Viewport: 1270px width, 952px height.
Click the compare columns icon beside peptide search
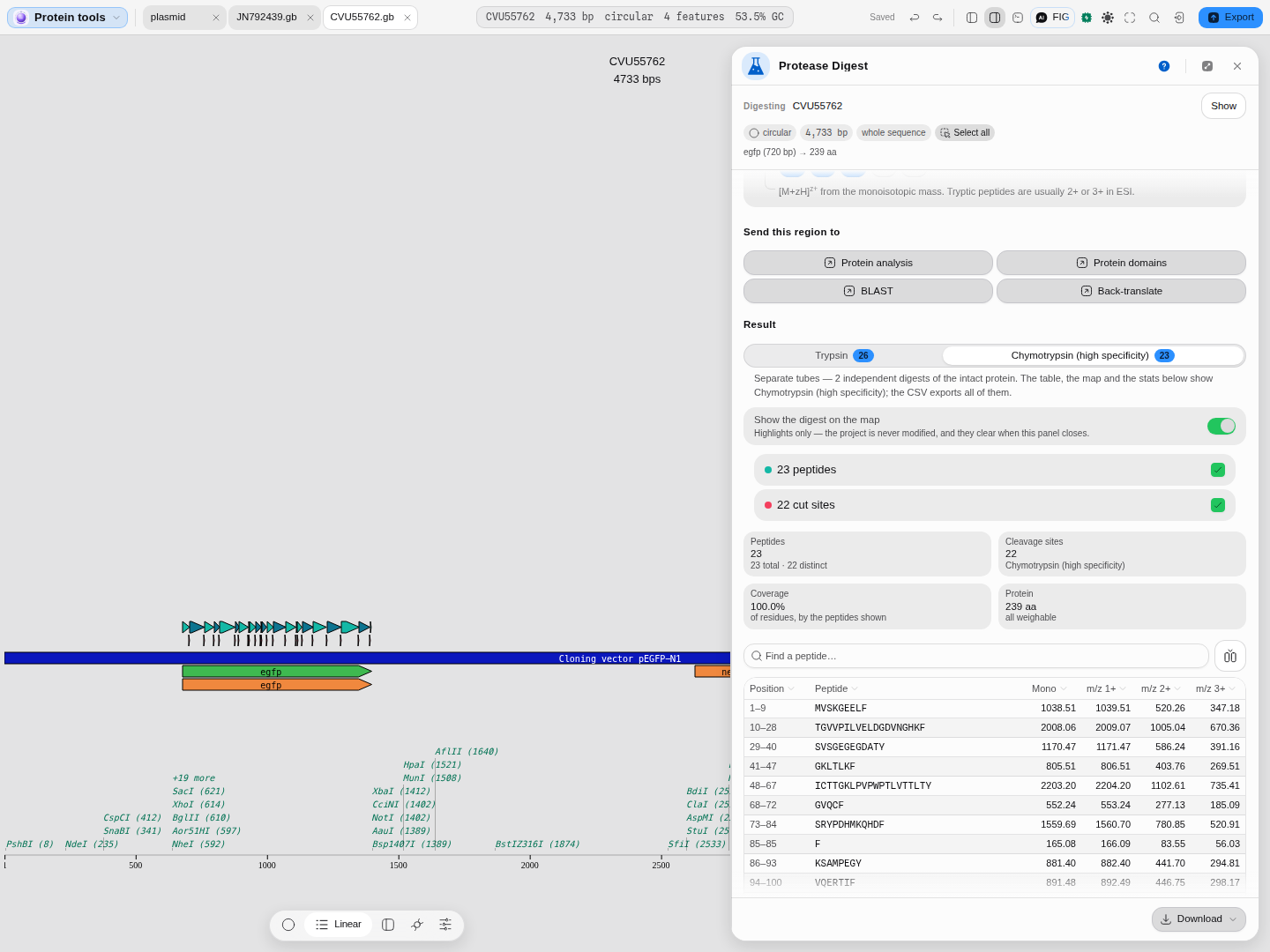click(1230, 656)
